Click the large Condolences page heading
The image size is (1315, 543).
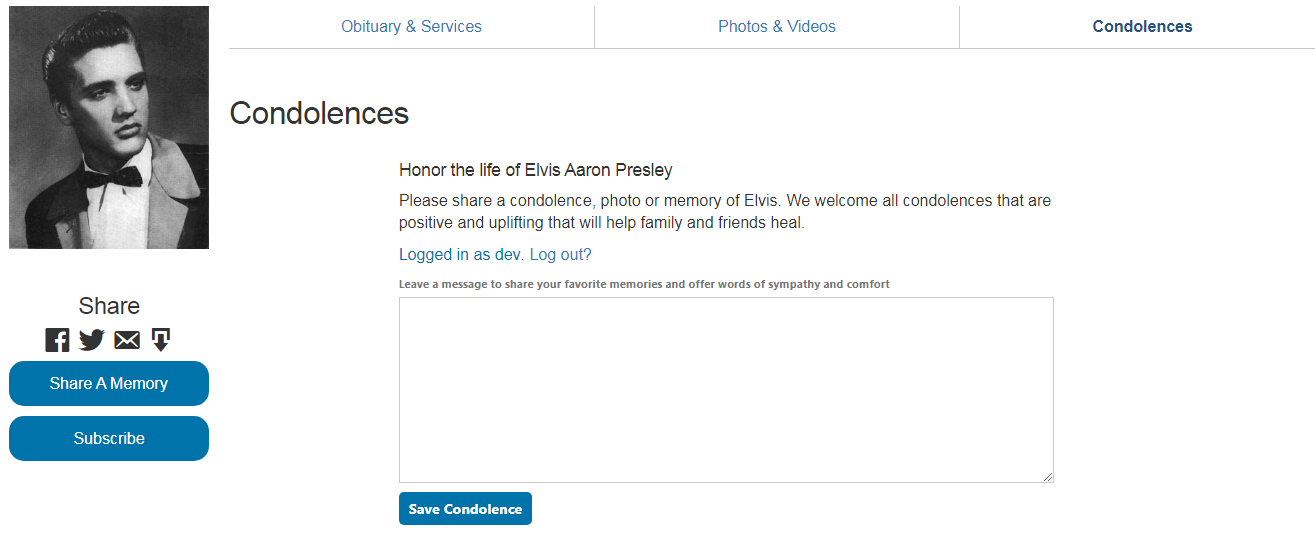click(319, 113)
